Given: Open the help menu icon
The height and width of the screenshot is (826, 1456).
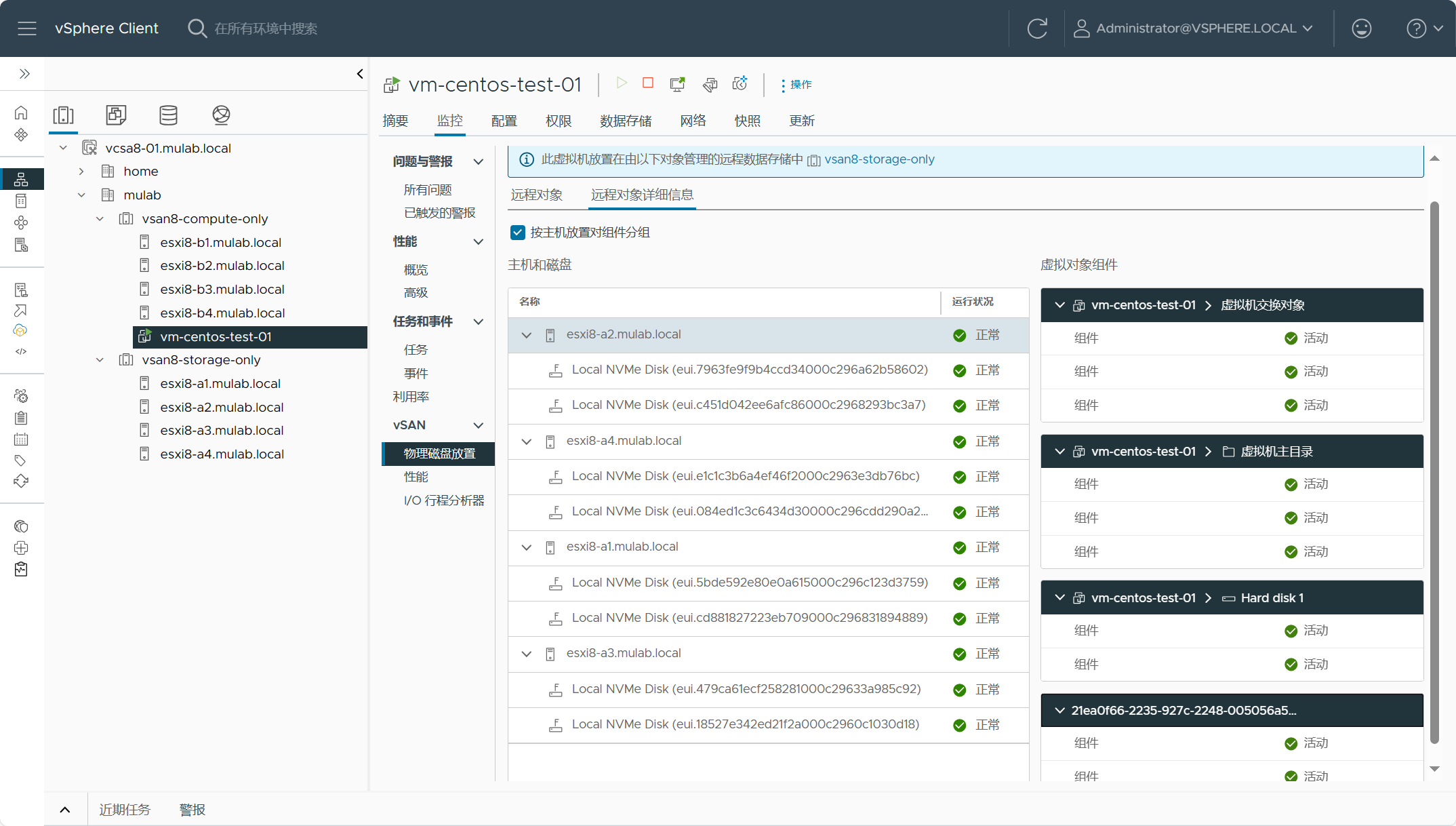Looking at the screenshot, I should tap(1416, 28).
